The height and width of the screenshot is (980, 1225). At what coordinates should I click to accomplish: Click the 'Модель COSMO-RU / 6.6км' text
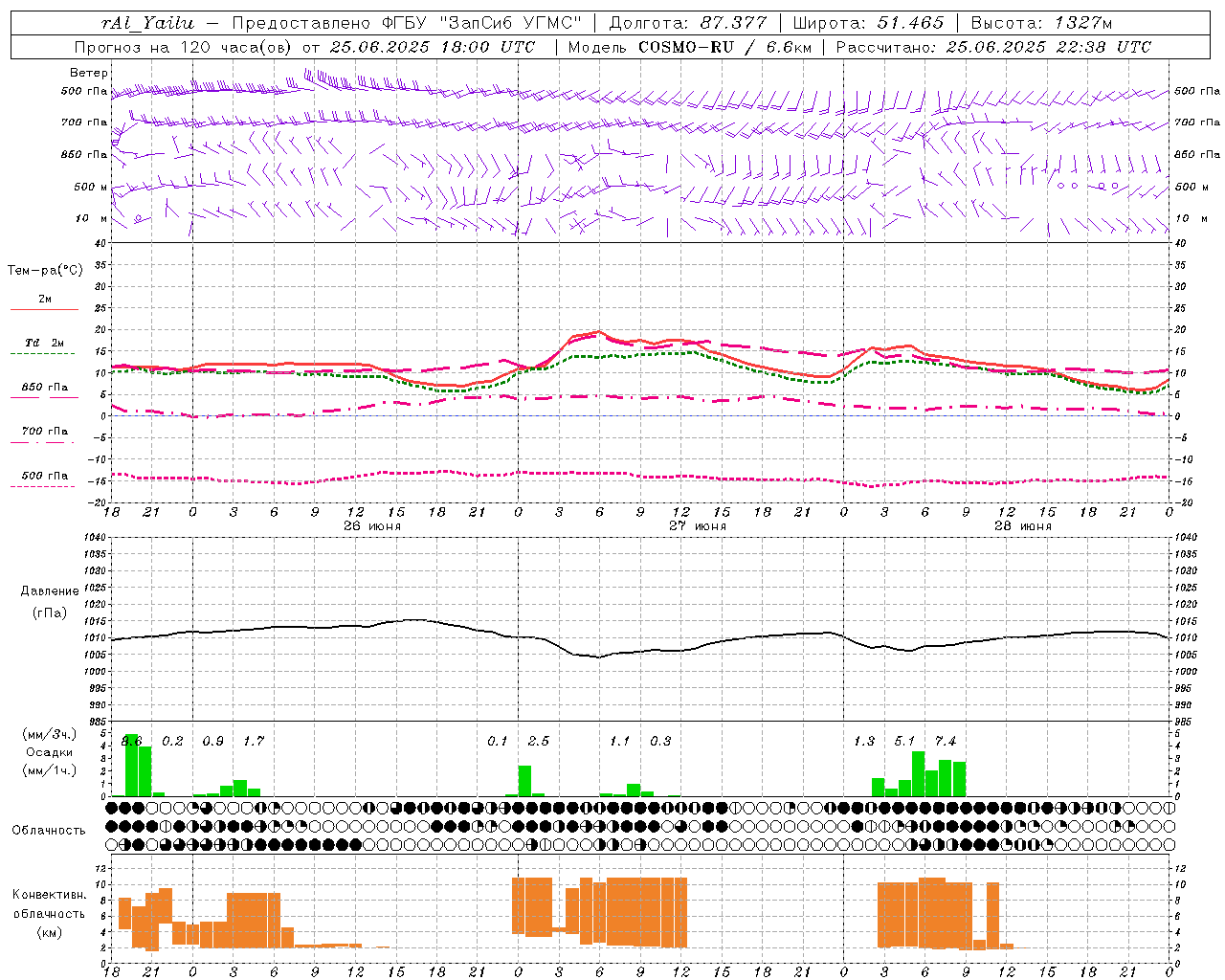[689, 47]
